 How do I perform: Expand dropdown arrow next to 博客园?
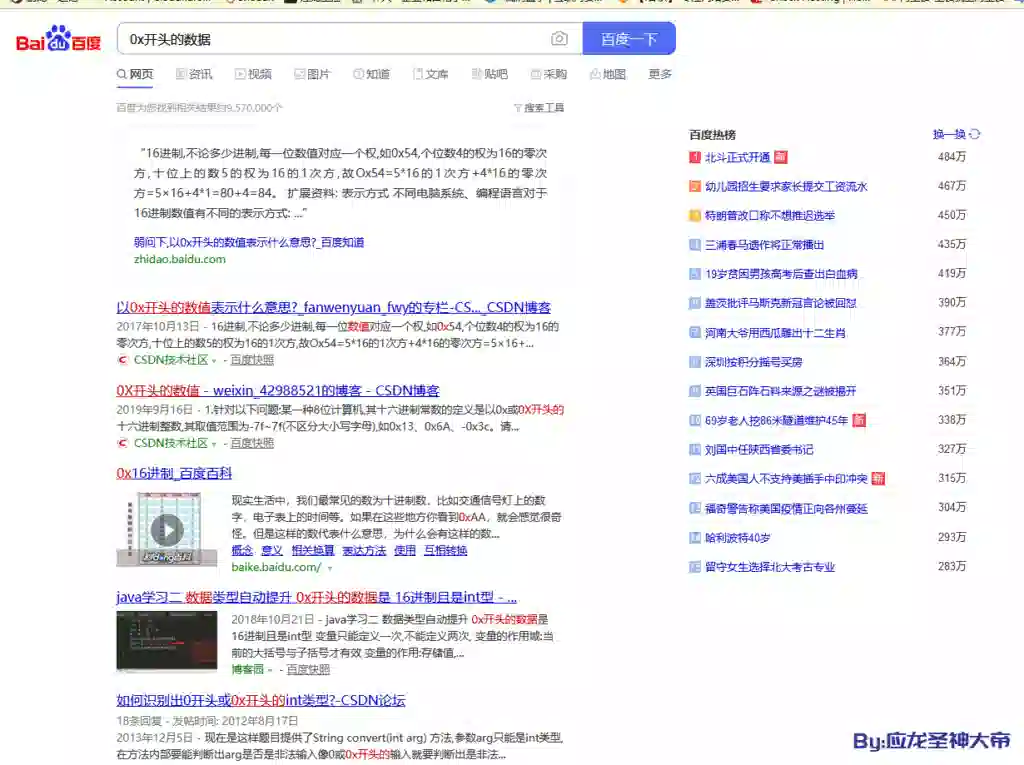(270, 670)
